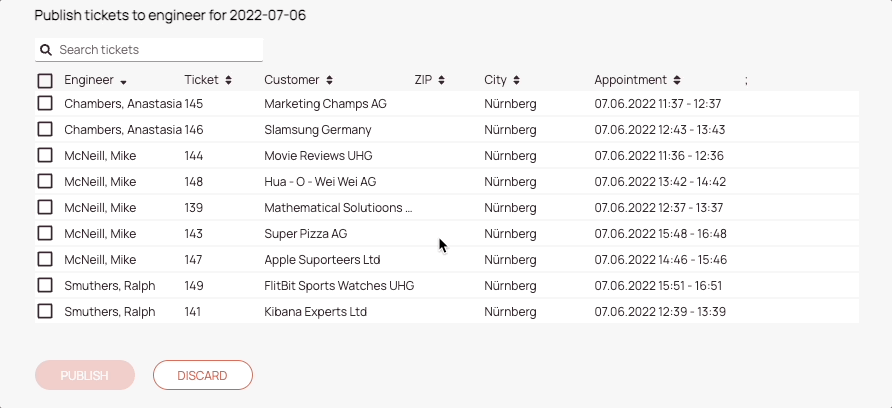The width and height of the screenshot is (892, 408).
Task: Click the Publish button
Action: point(85,375)
